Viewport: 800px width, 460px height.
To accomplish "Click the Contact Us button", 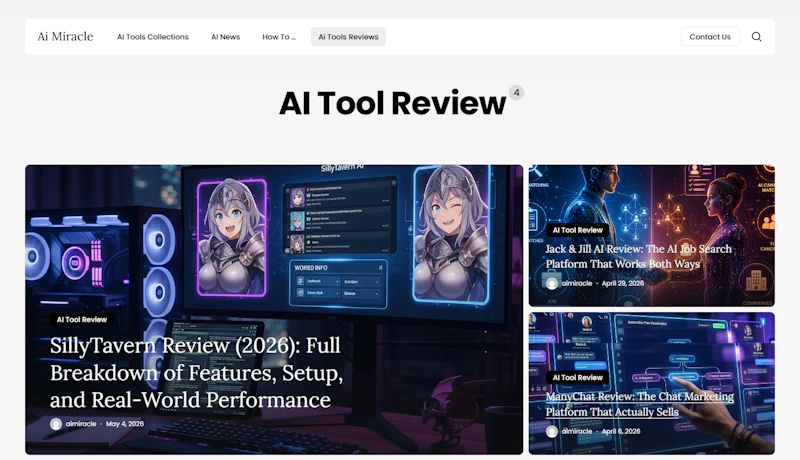I will [x=710, y=37].
